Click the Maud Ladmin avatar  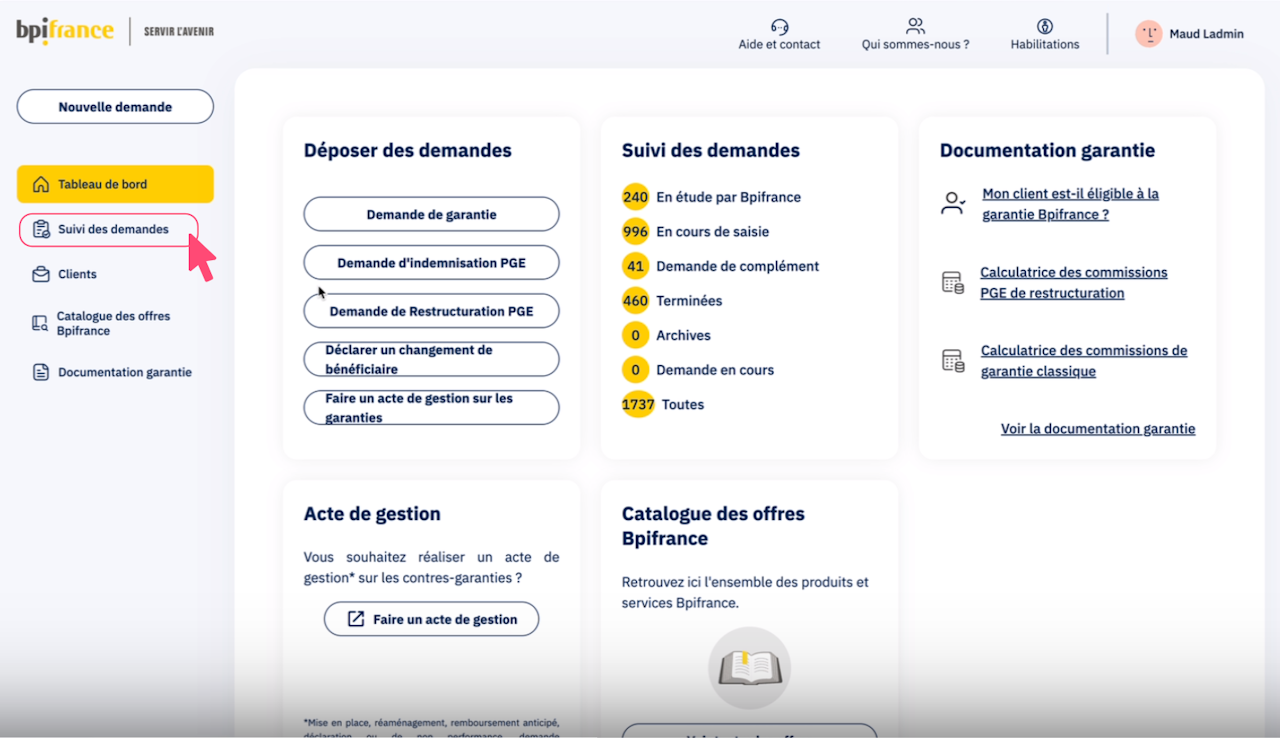(x=1149, y=34)
